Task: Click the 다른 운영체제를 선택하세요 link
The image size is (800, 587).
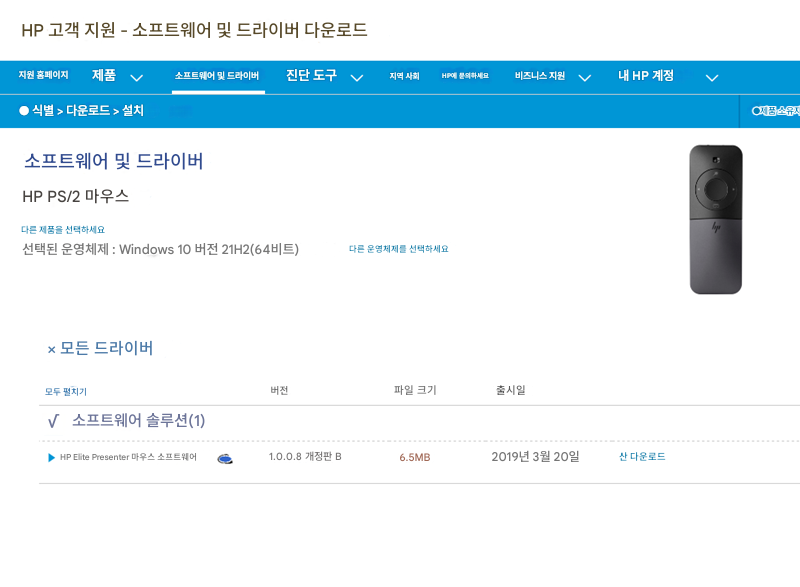Action: (x=398, y=249)
